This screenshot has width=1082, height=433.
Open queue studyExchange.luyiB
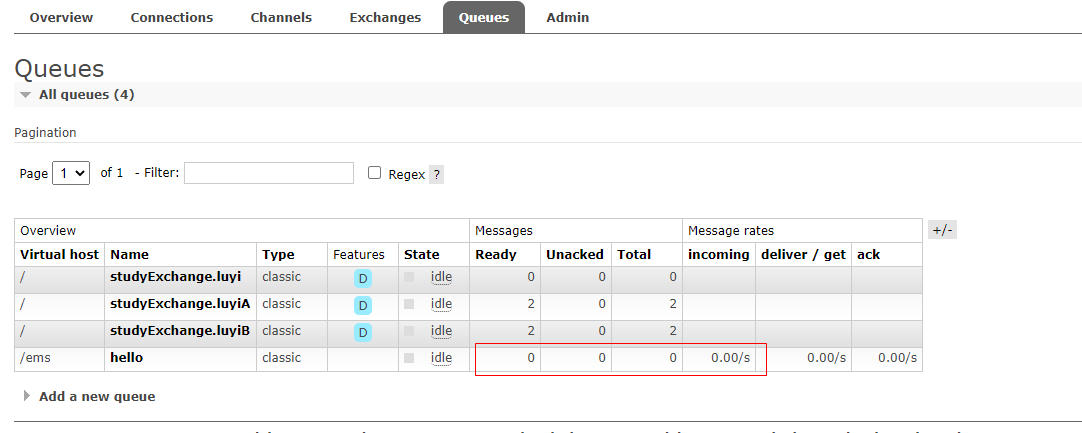pos(180,331)
